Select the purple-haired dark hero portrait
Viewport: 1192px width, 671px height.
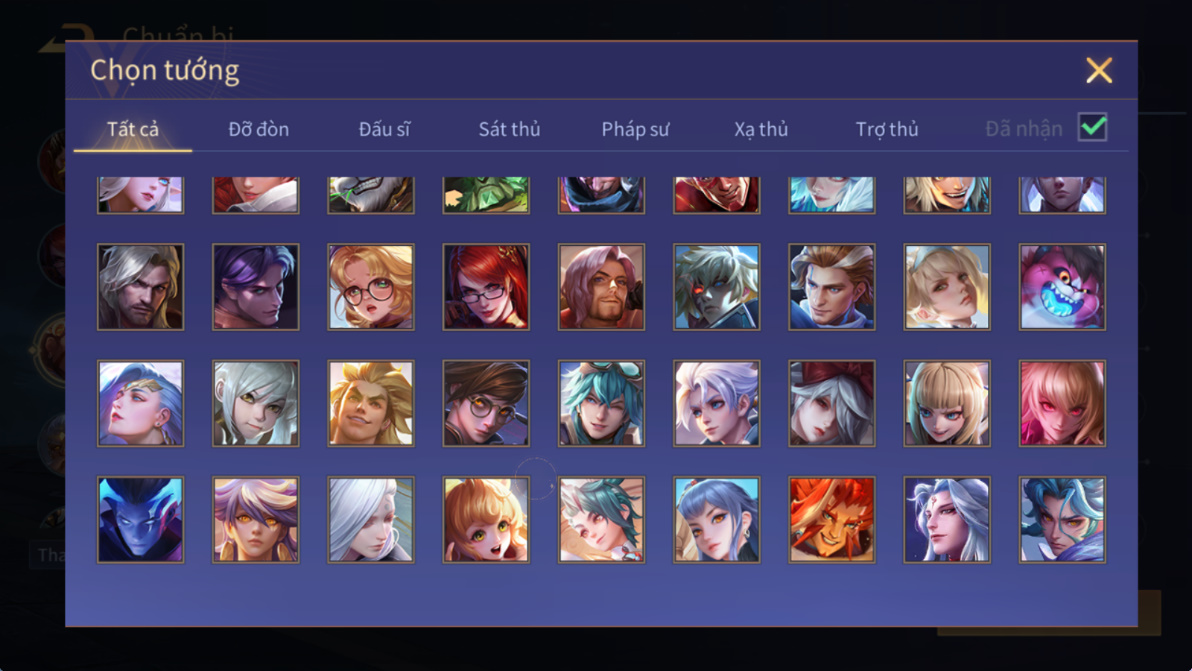(x=255, y=286)
